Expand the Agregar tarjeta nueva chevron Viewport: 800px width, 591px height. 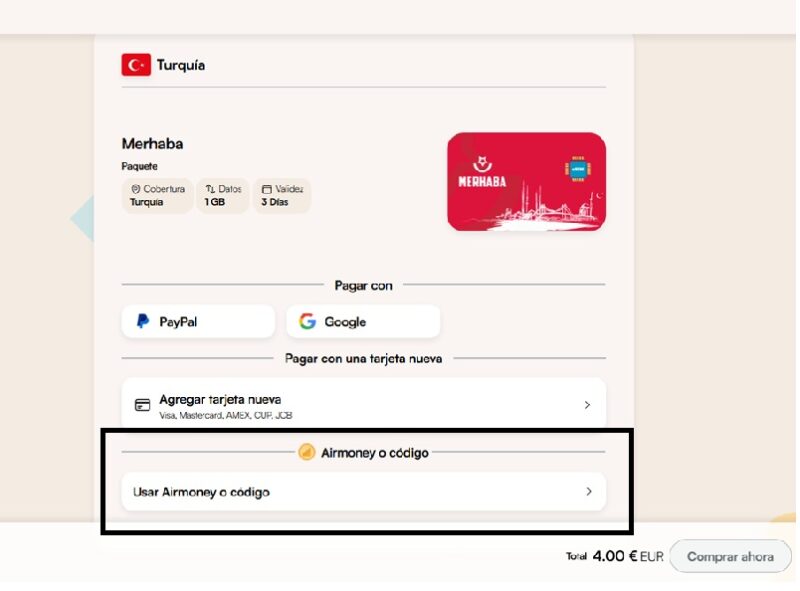587,405
